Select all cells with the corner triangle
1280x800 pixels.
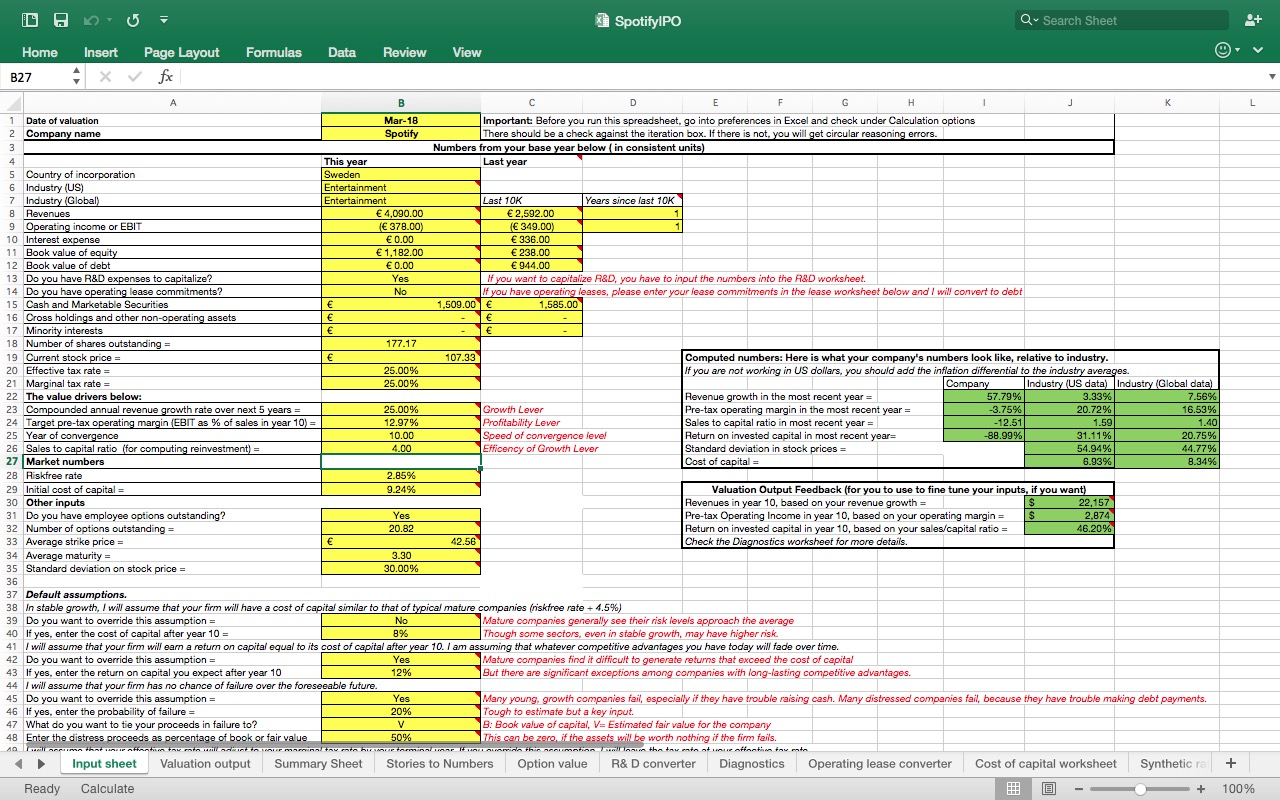pyautogui.click(x=11, y=102)
